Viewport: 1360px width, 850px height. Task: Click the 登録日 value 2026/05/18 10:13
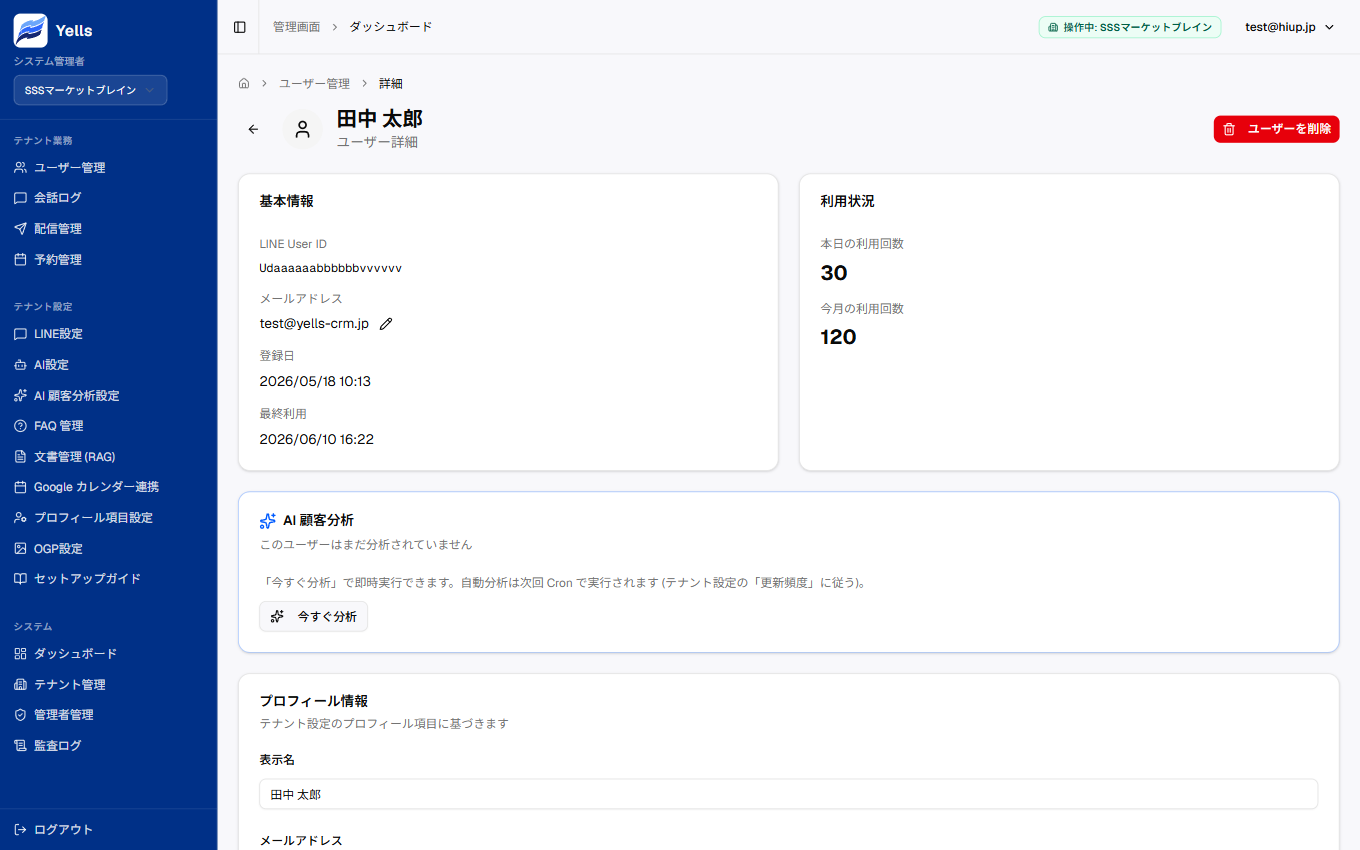pyautogui.click(x=315, y=381)
